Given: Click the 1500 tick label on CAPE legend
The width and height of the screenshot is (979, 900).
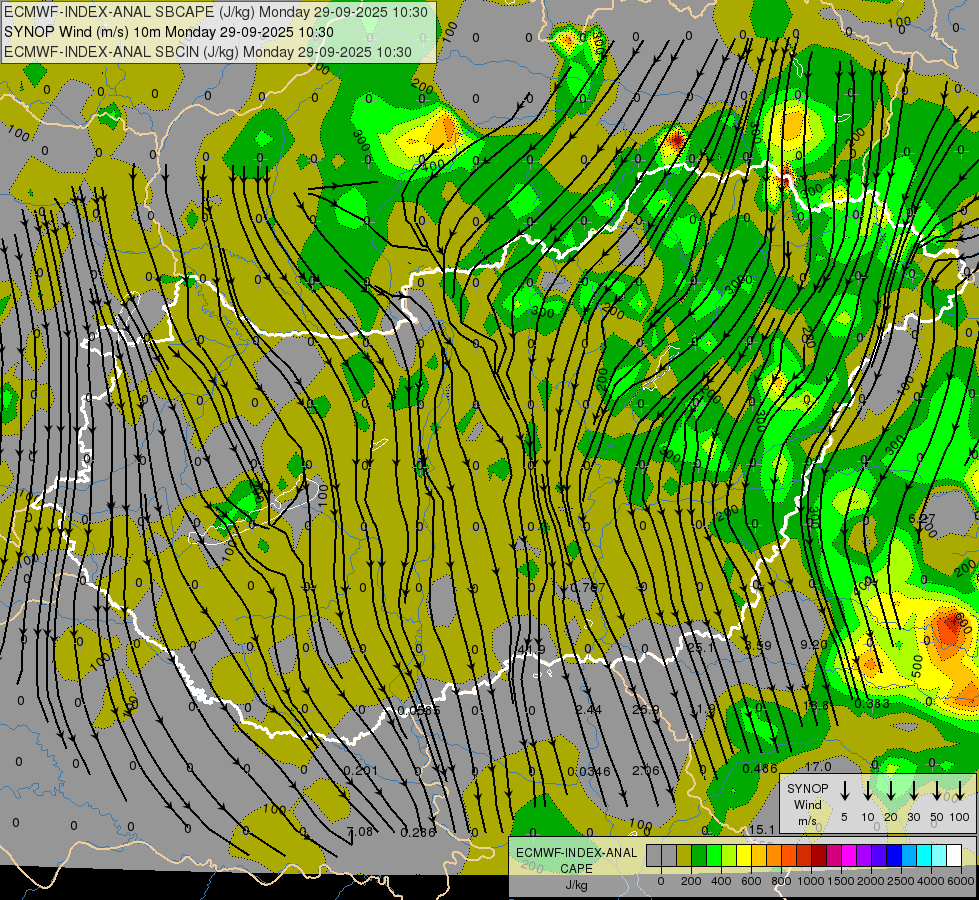Looking at the screenshot, I should [840, 881].
